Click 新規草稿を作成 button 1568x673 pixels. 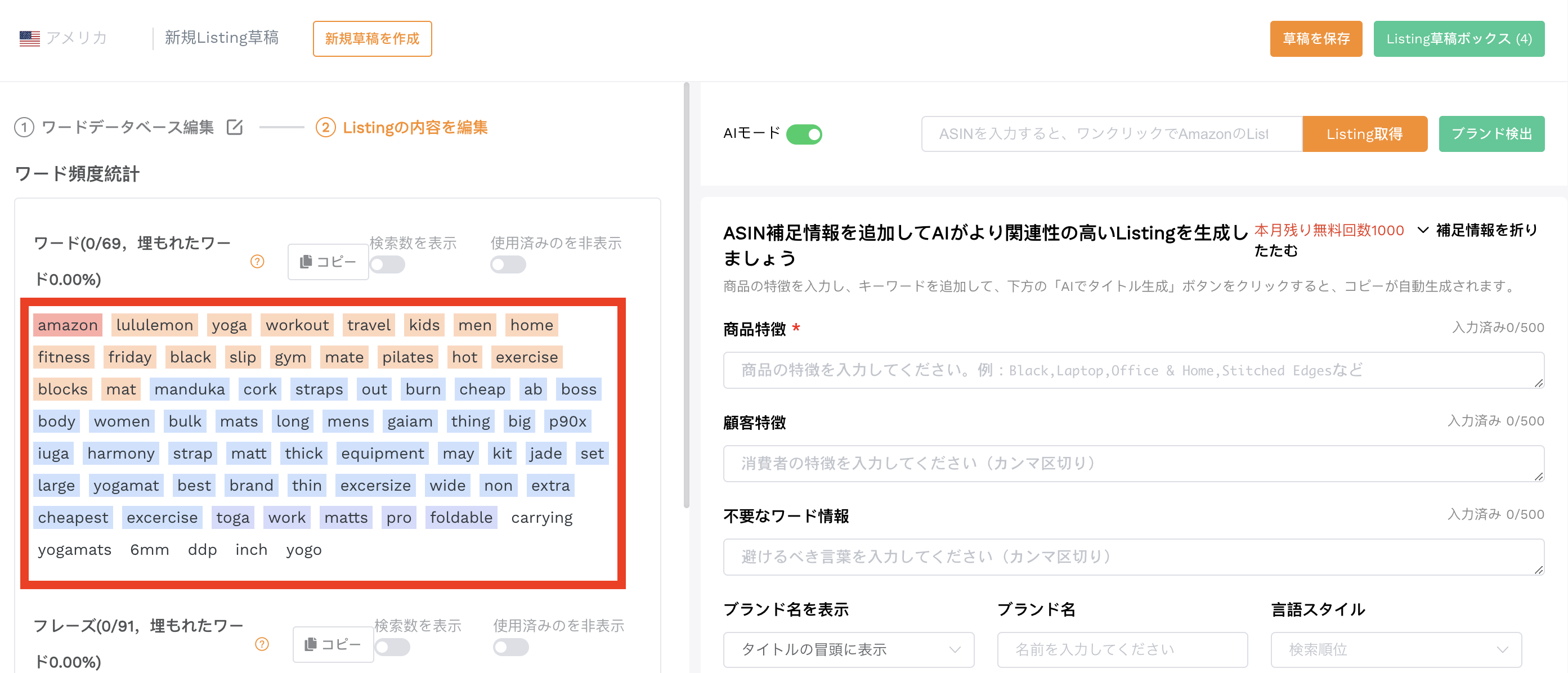(x=372, y=39)
